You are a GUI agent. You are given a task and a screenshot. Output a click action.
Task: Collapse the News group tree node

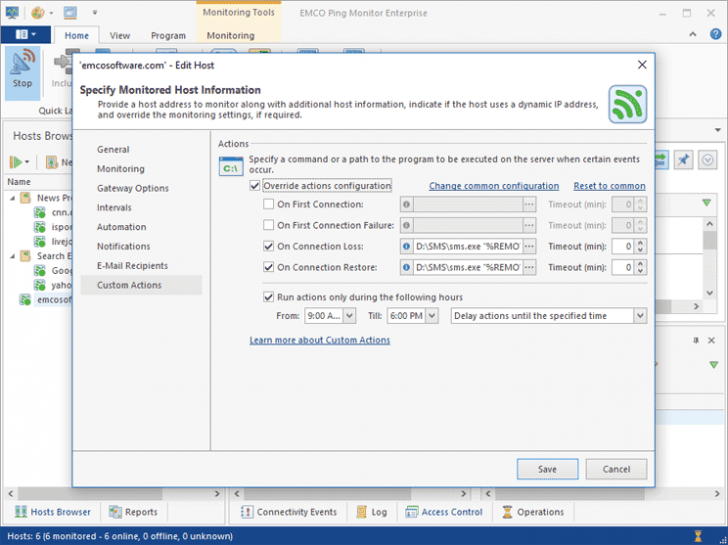(x=13, y=198)
